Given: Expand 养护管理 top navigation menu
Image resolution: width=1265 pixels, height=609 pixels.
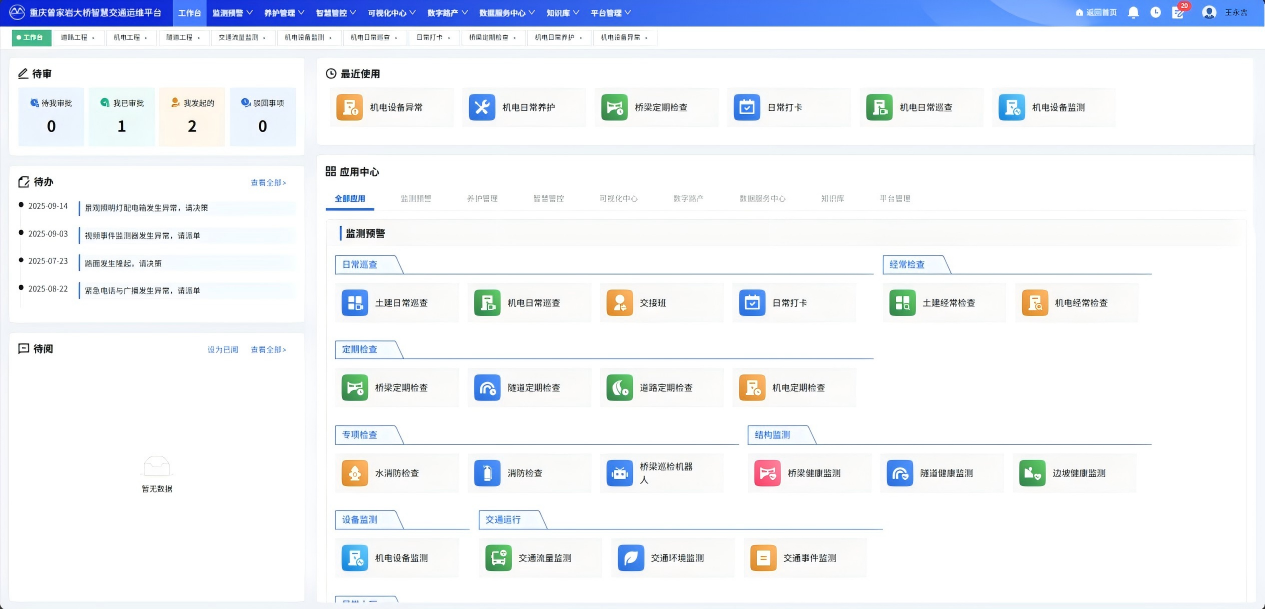Looking at the screenshot, I should coord(283,13).
